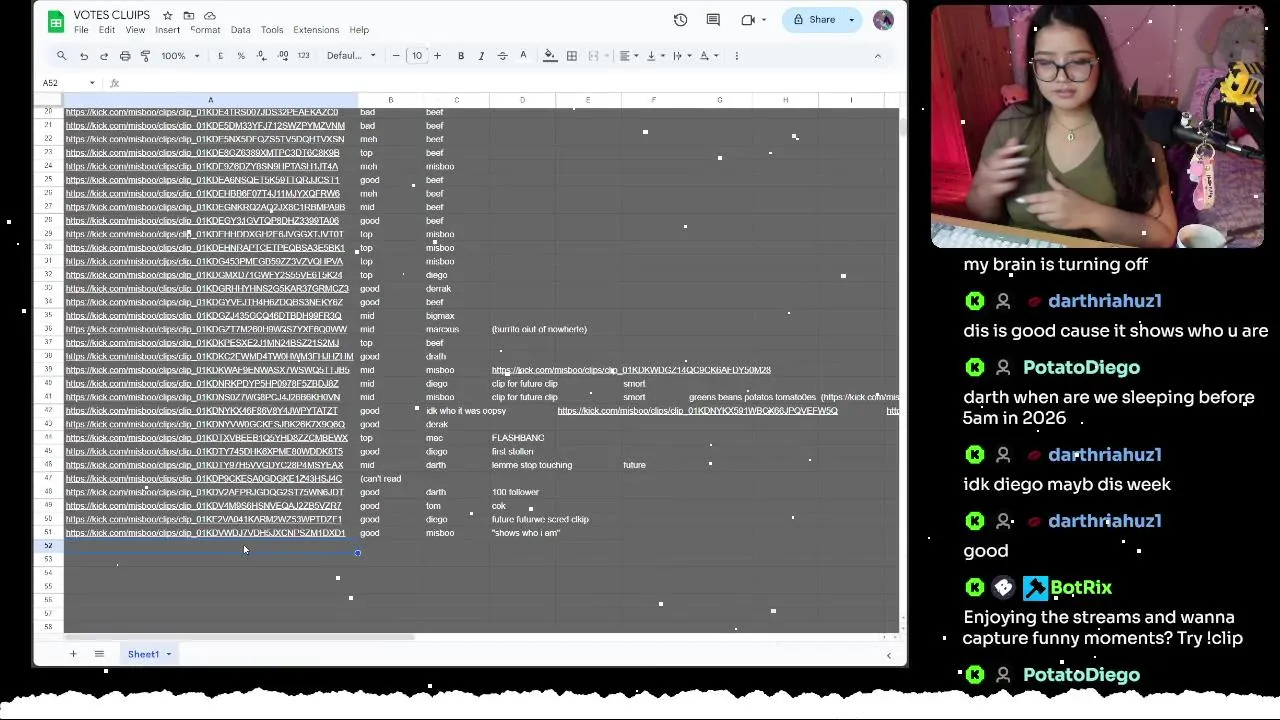Click the Share button

tap(814, 20)
